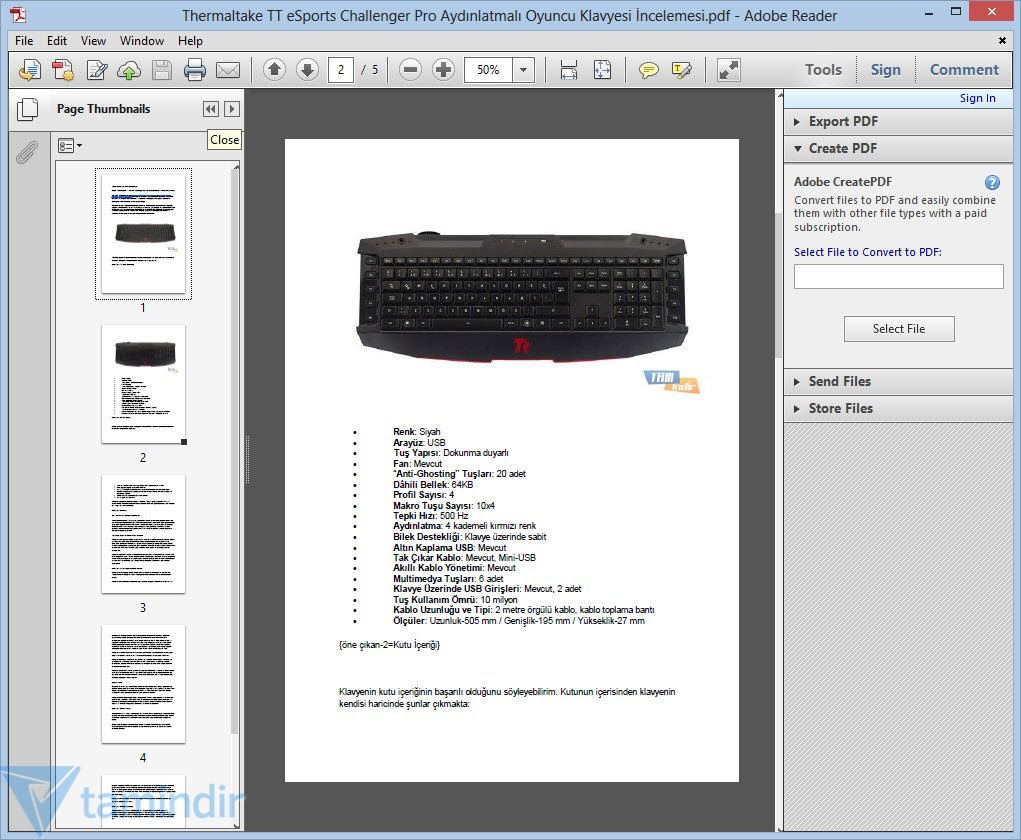Select page 4 thumbnail
1021x840 pixels.
tap(143, 684)
